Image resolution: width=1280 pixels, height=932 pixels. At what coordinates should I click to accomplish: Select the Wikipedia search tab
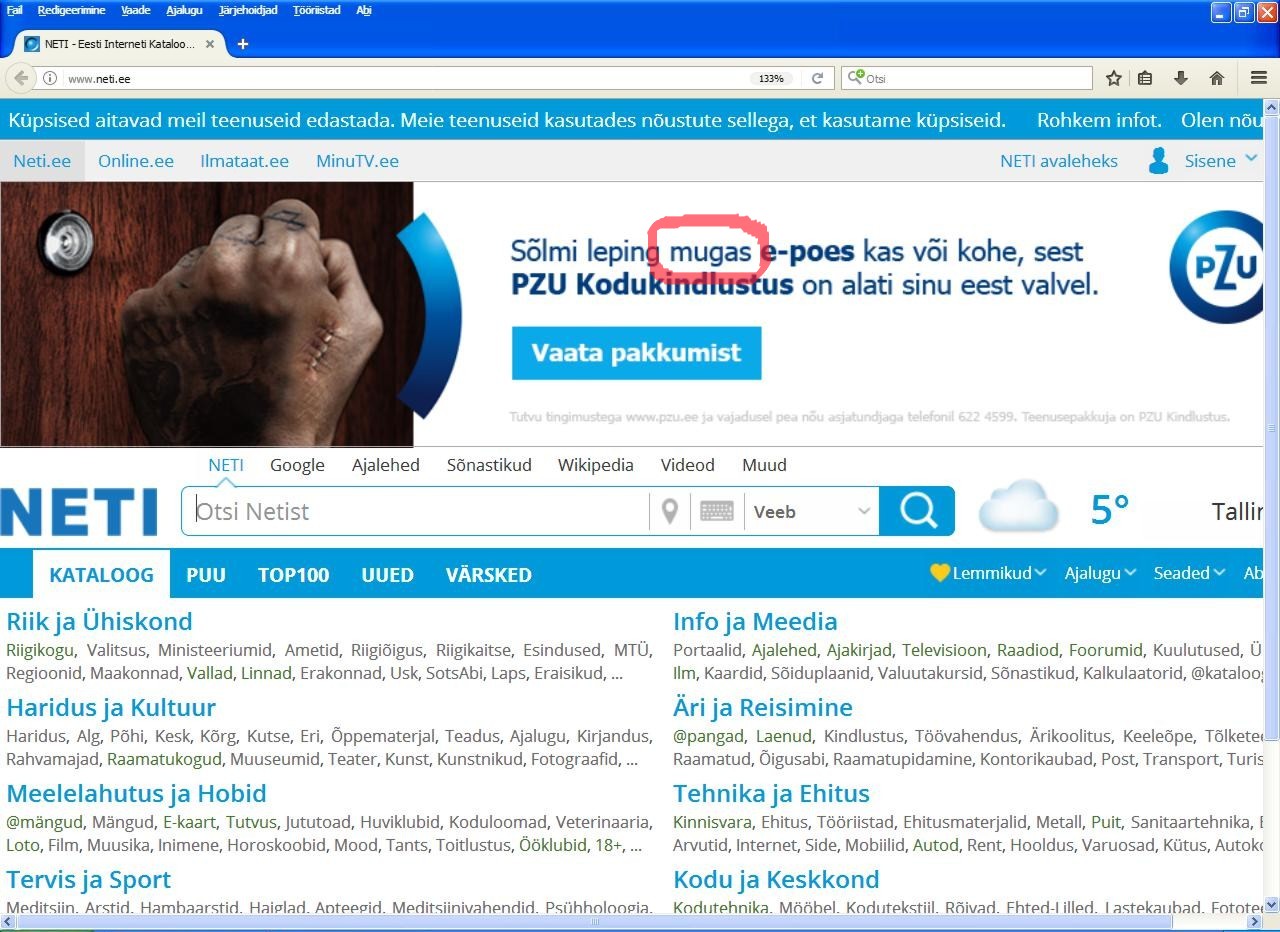tap(595, 465)
